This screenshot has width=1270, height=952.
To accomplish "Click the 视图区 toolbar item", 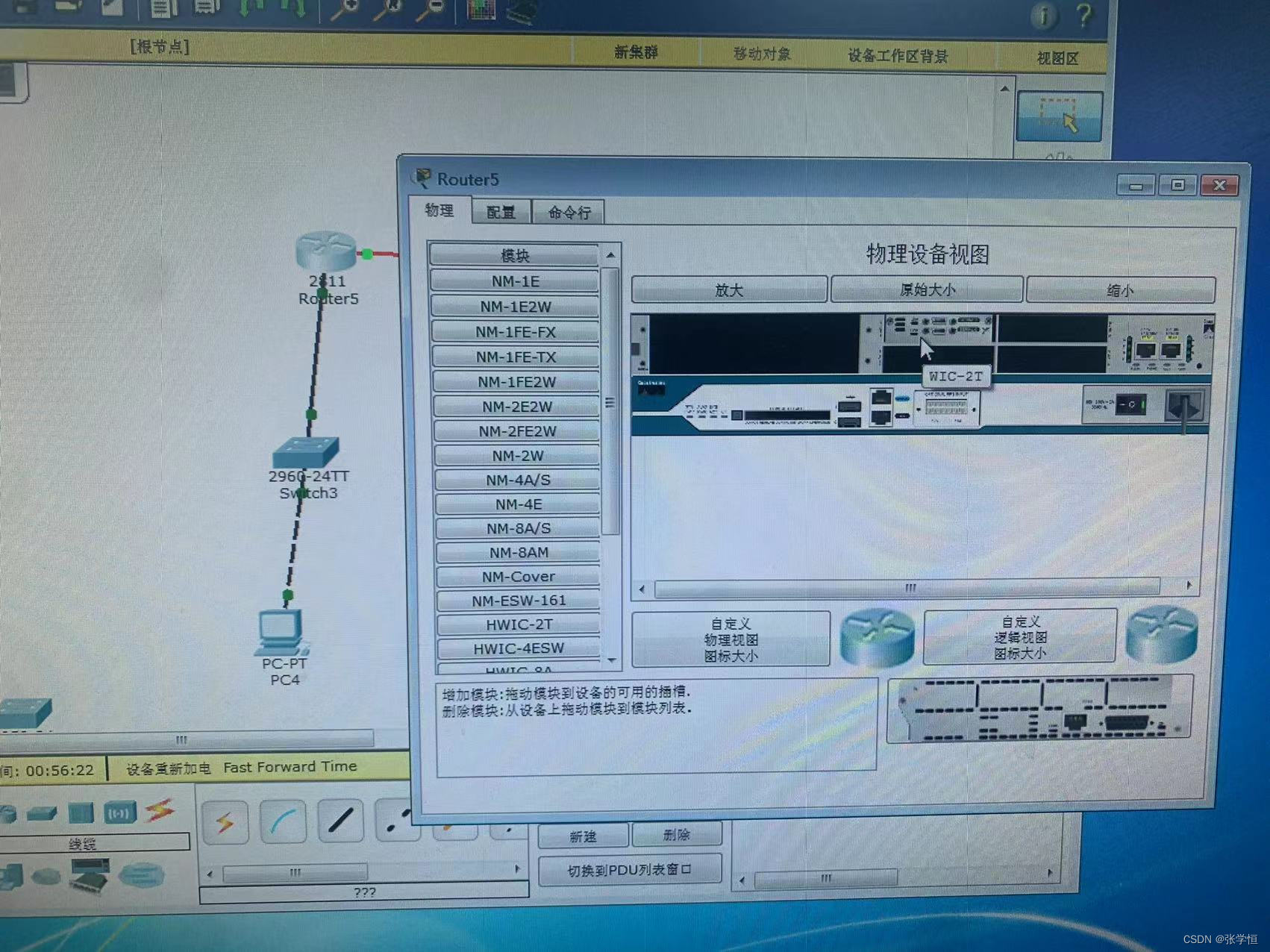I will tap(1057, 59).
